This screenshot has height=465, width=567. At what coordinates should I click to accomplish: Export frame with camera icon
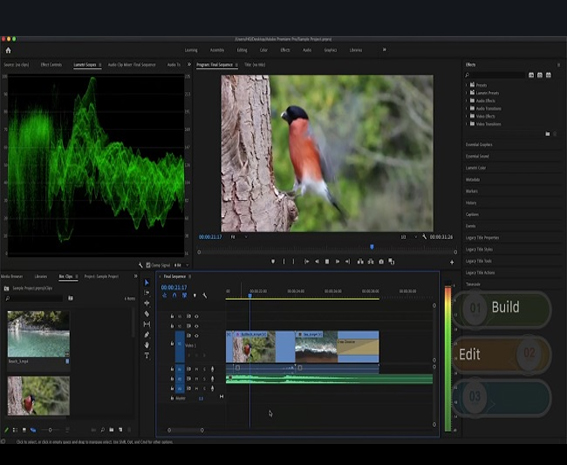click(381, 261)
